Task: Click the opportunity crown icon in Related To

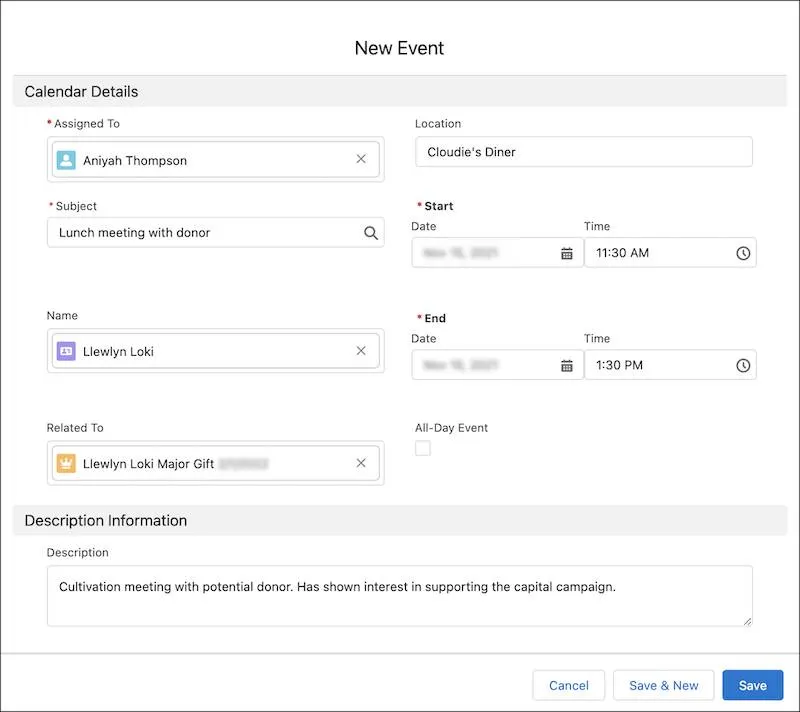Action: [66, 464]
